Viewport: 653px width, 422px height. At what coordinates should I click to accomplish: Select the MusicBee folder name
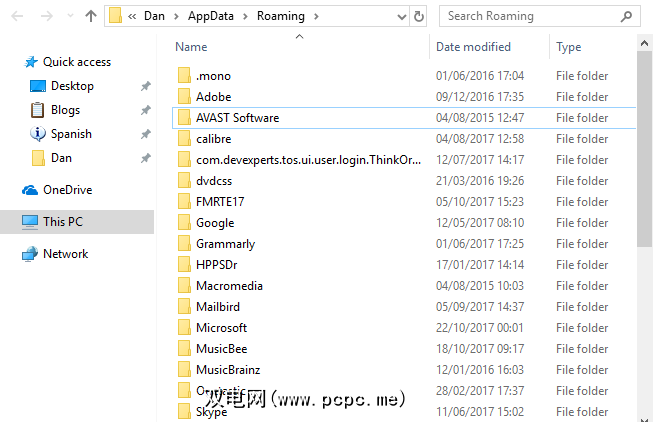pyautogui.click(x=222, y=349)
